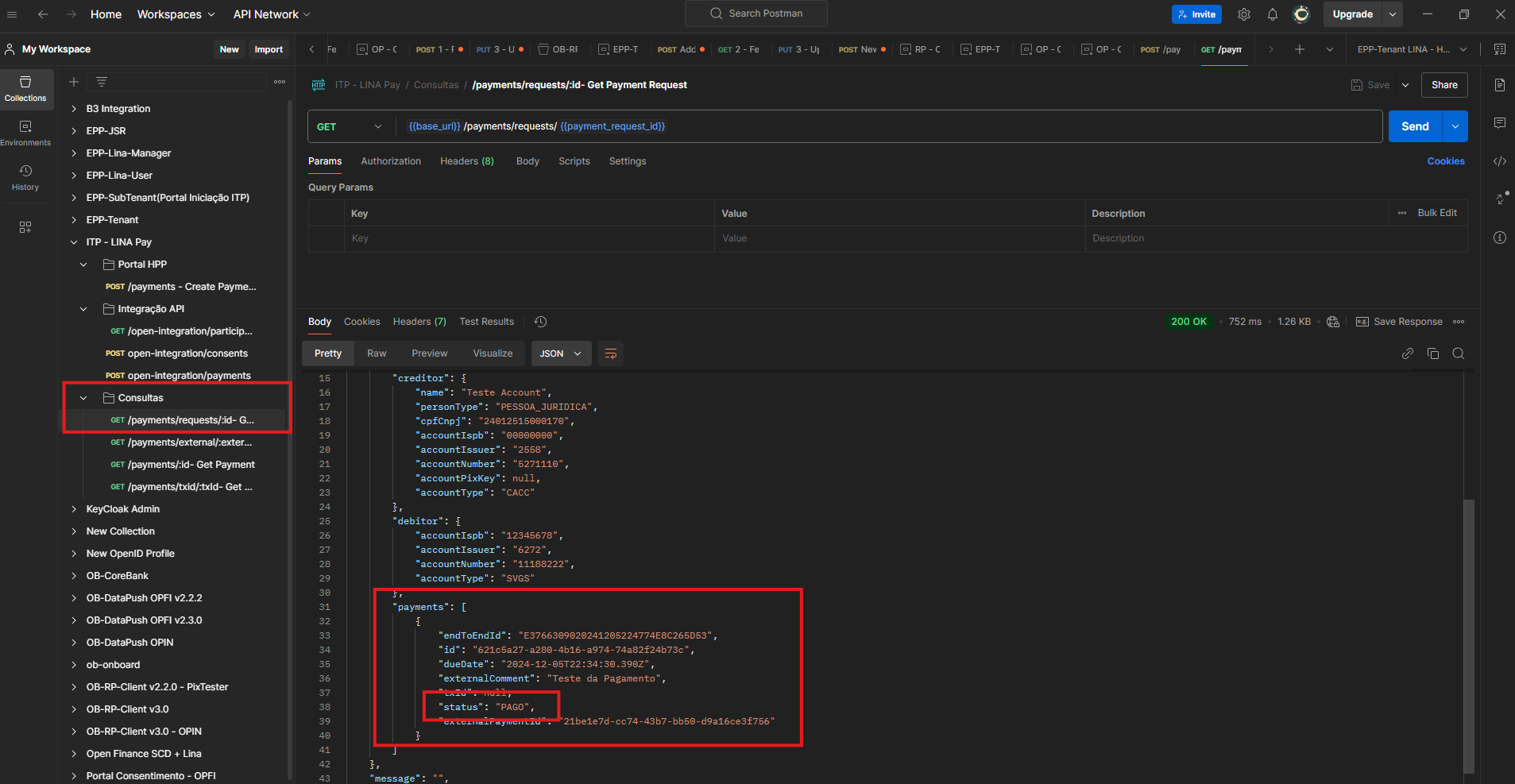This screenshot has height=784, width=1515.
Task: Select the /payments/:id- Get Payment request
Action: 191,465
